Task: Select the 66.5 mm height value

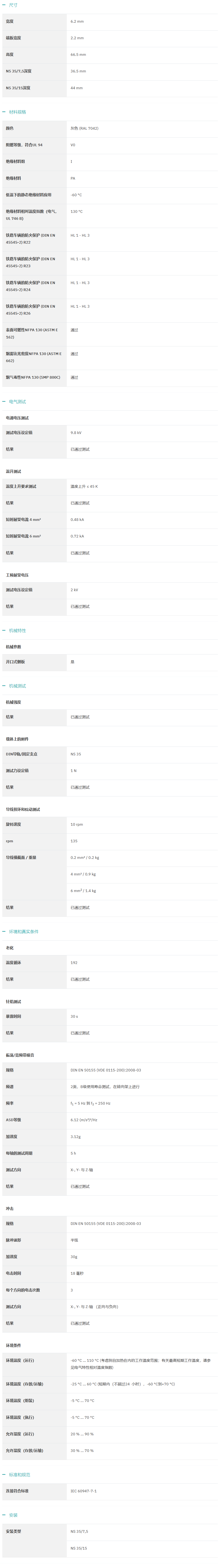Action: 78,55
